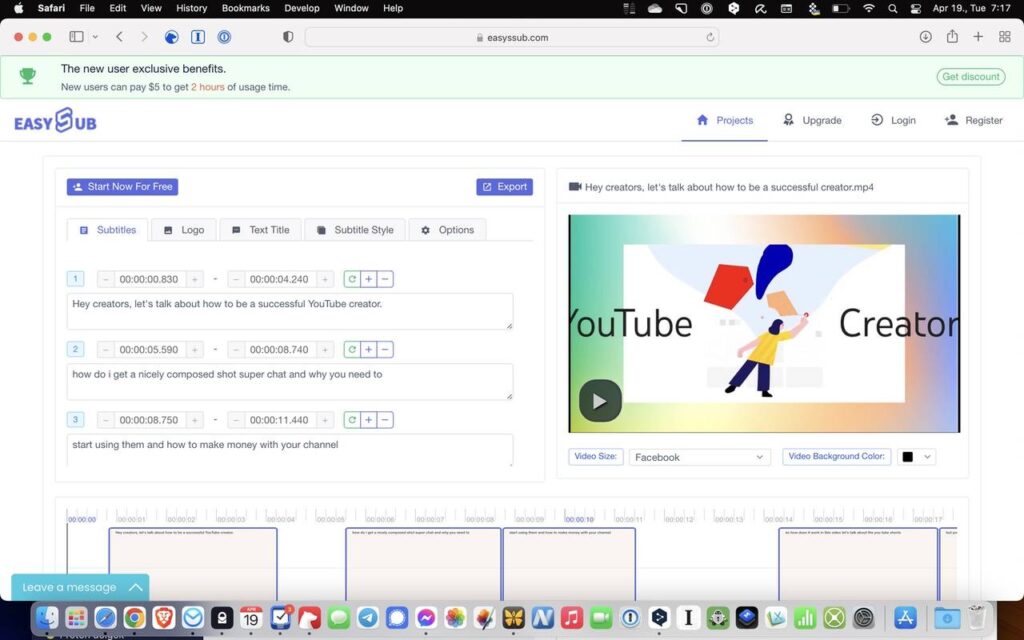Add a subtitle after subtitle 1
The width and height of the screenshot is (1024, 640).
point(368,280)
